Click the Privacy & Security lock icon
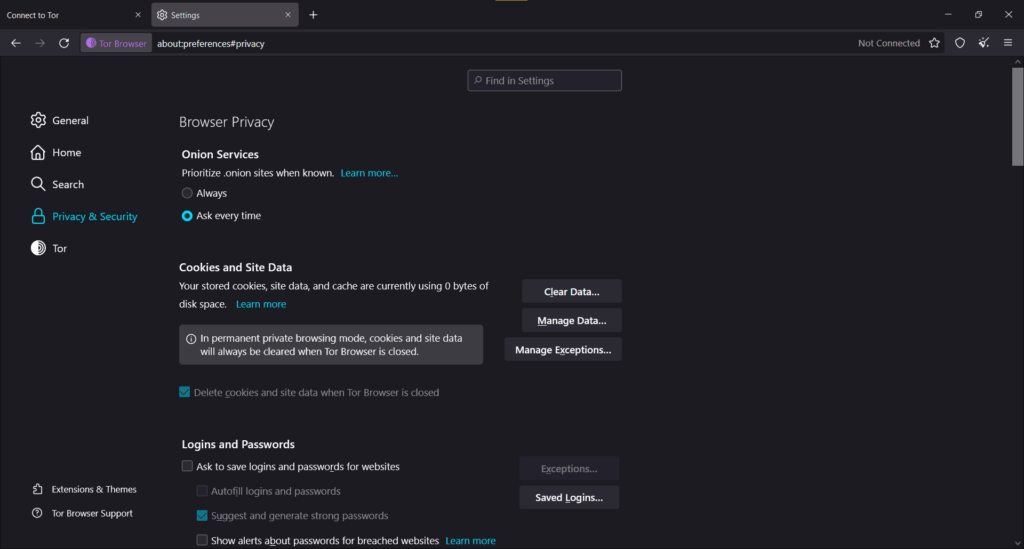Screen dimensions: 1024x549 pos(38,216)
